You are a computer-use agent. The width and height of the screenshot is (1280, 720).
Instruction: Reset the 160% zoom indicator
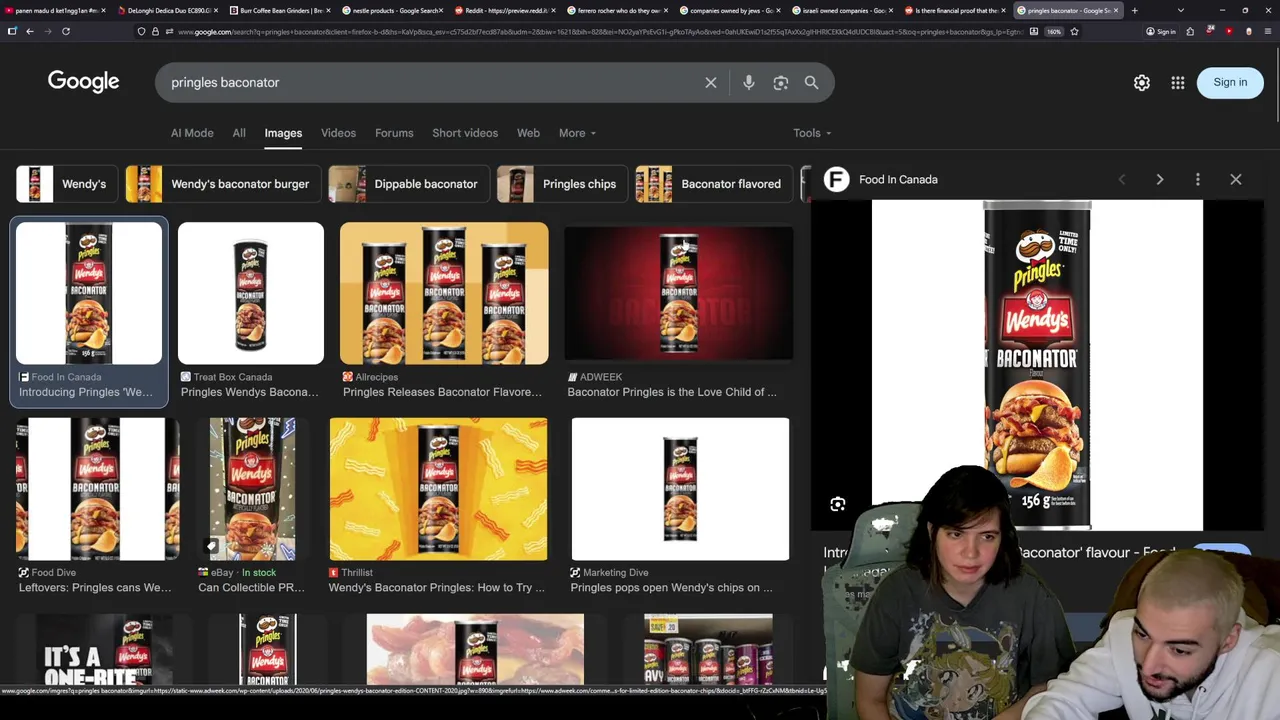pyautogui.click(x=1054, y=31)
